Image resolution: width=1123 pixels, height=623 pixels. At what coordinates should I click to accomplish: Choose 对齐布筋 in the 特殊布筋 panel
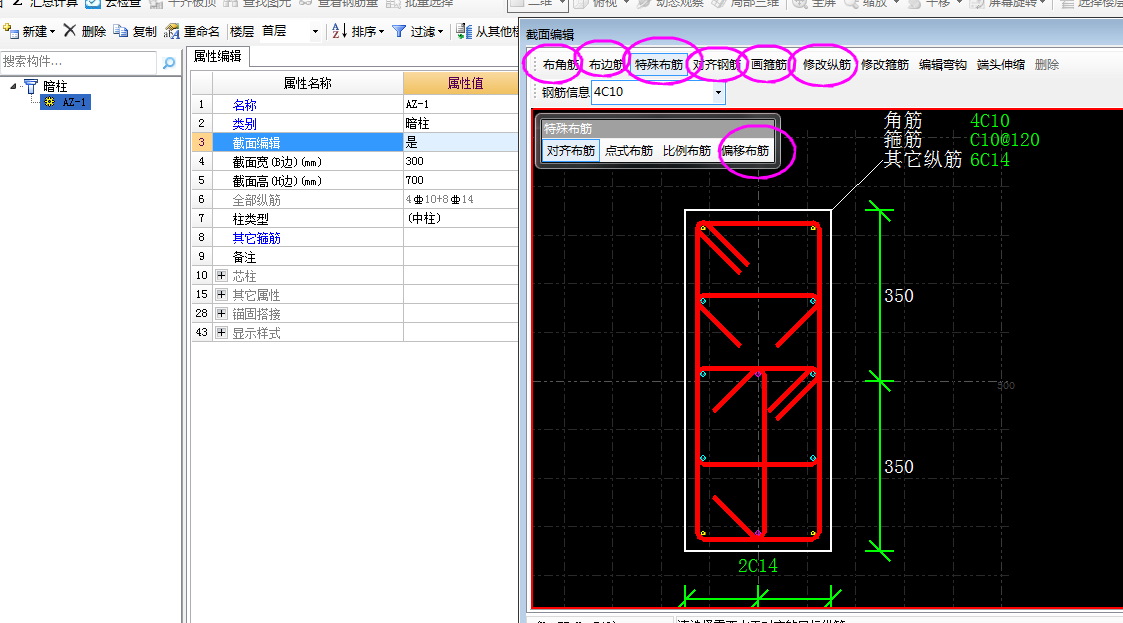pos(571,150)
